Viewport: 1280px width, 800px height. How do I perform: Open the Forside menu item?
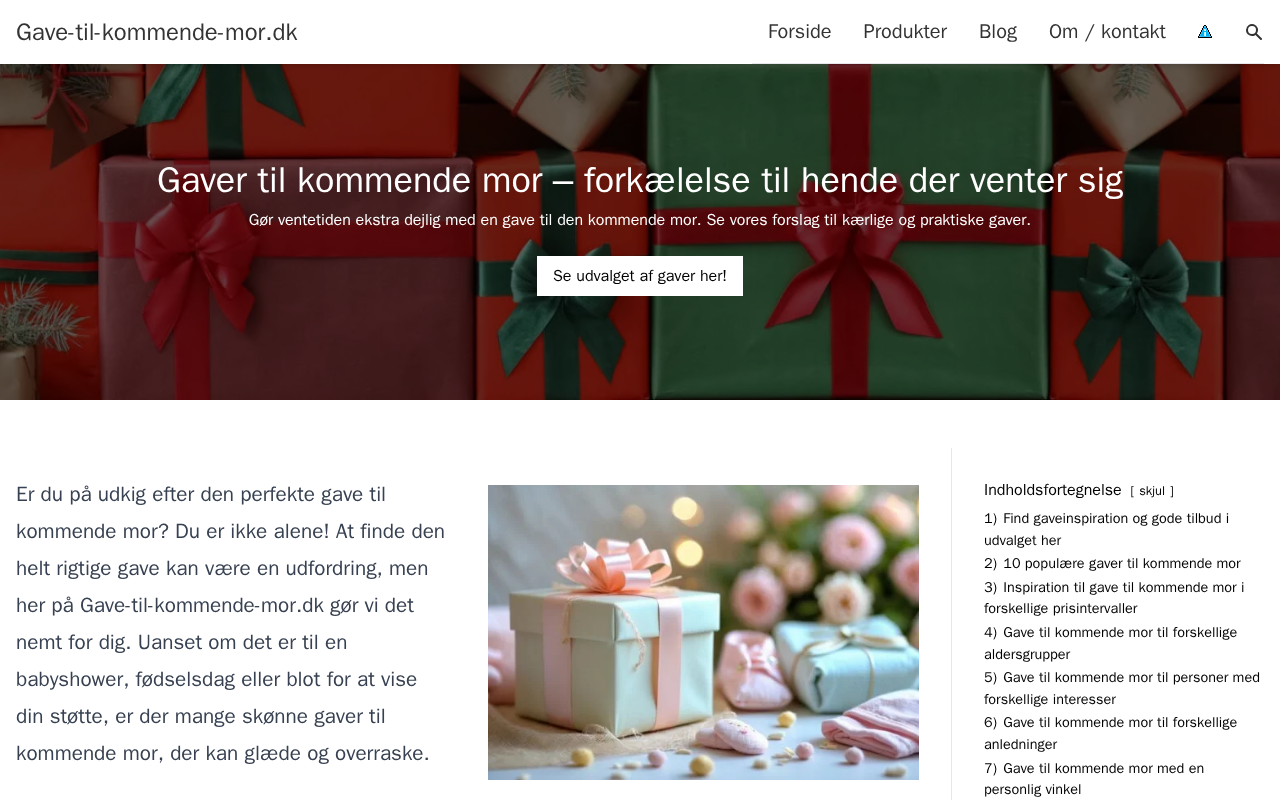click(799, 32)
